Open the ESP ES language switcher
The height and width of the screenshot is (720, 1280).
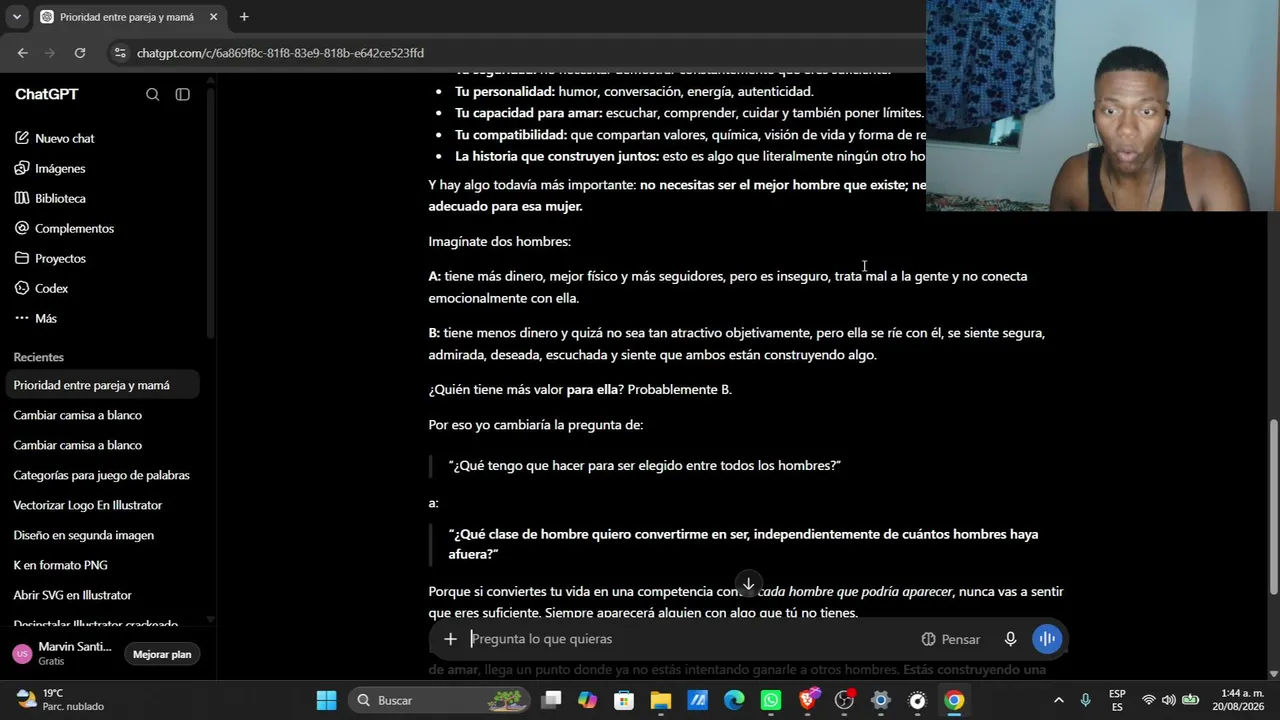click(1117, 700)
